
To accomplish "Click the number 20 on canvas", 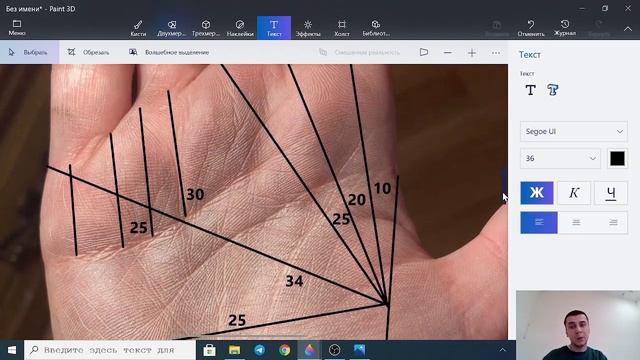I will (x=357, y=200).
